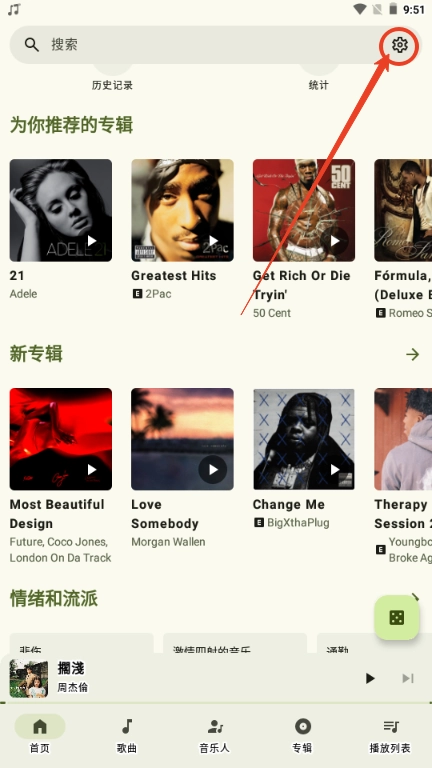Play Most Beautiful Design album overlay
This screenshot has width=432, height=768.
[x=92, y=470]
